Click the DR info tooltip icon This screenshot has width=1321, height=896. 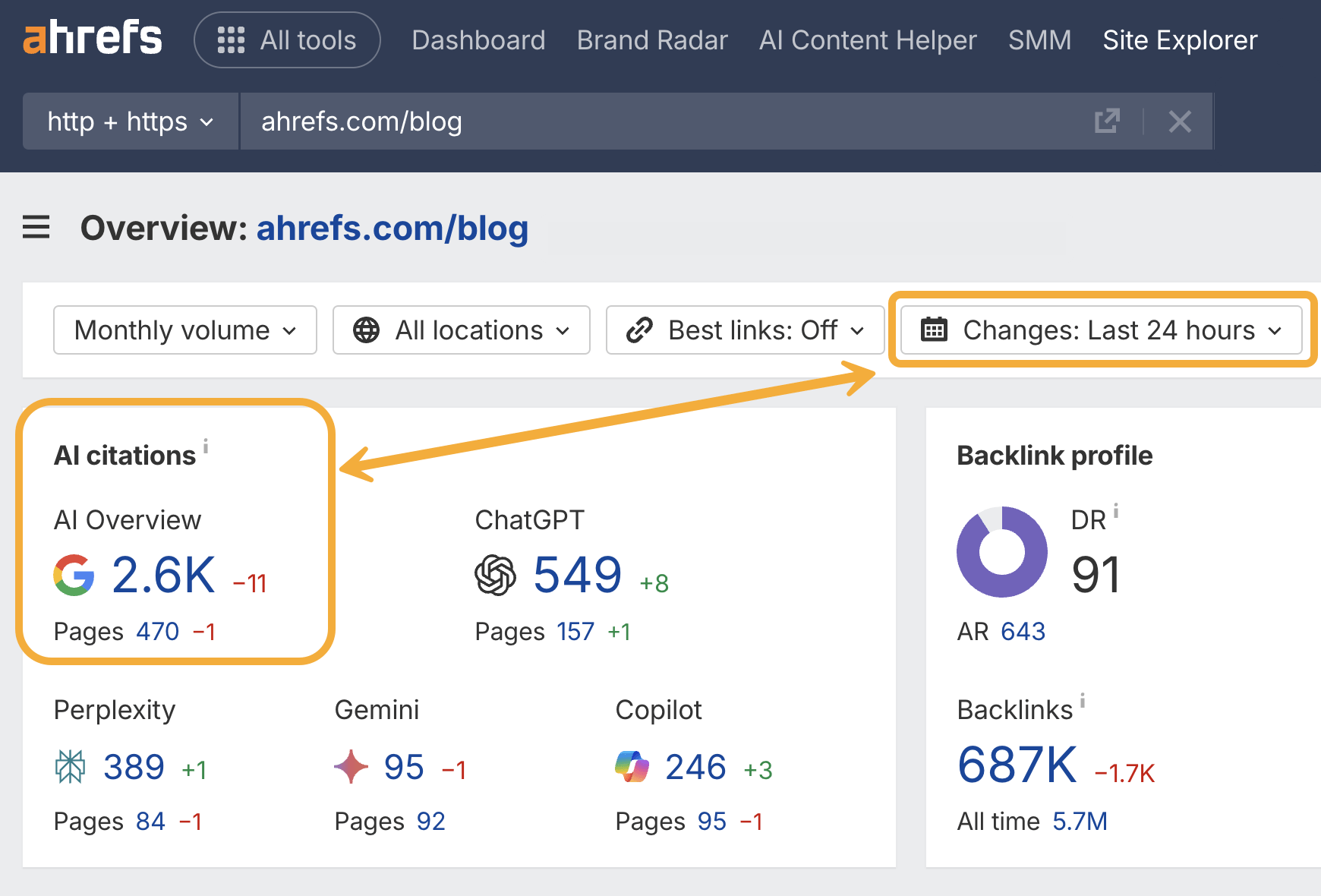1116,512
